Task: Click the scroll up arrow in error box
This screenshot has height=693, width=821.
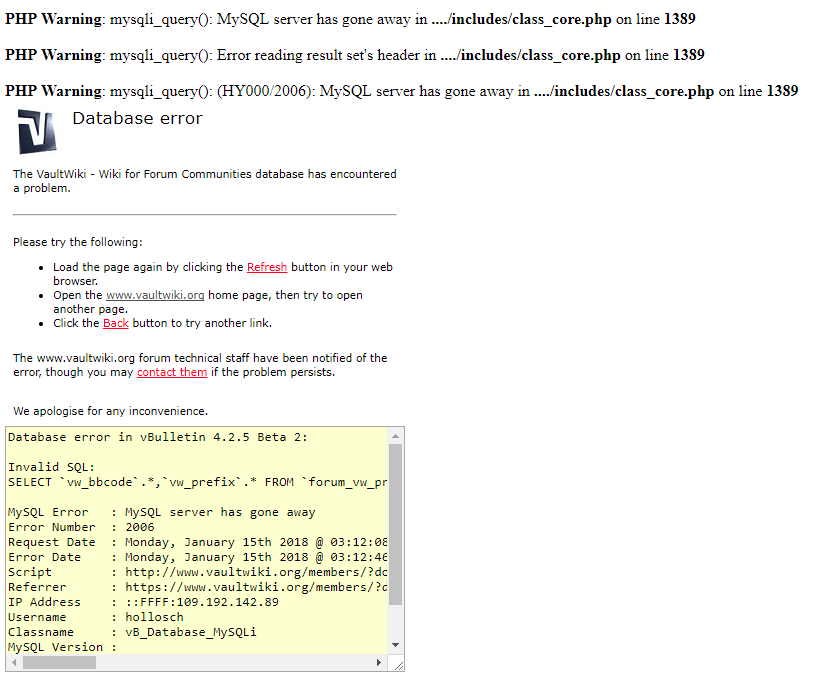Action: (x=395, y=436)
